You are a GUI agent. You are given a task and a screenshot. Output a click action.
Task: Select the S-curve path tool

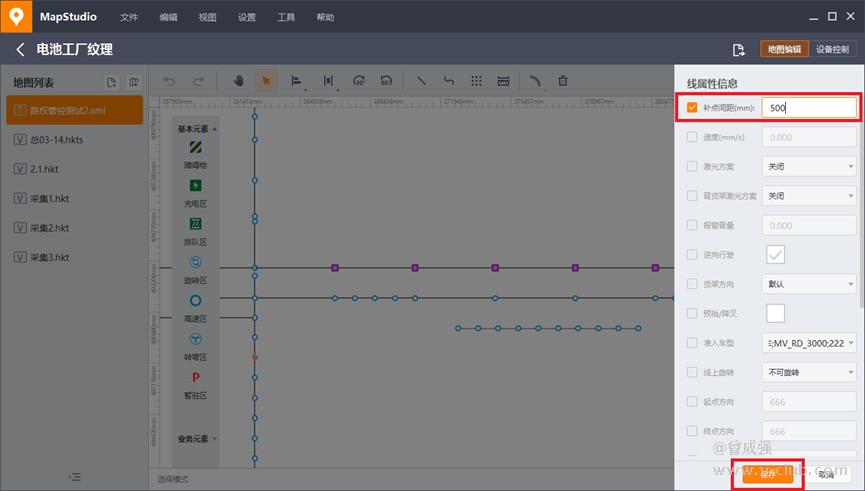point(449,81)
